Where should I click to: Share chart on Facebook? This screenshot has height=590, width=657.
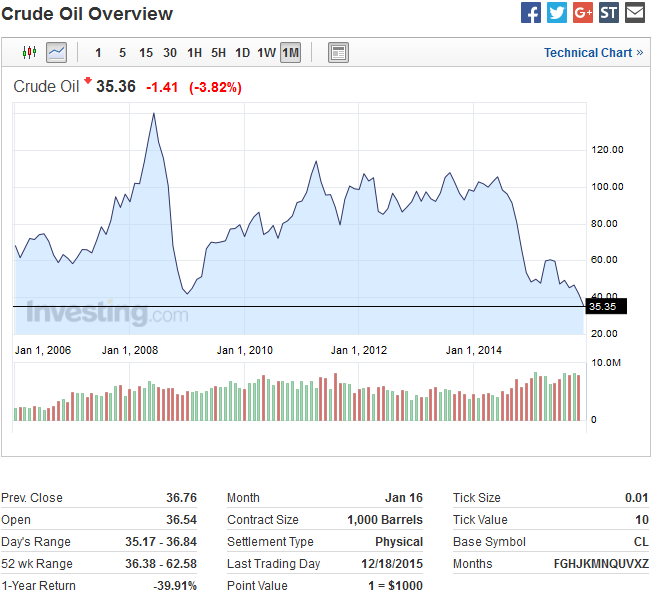click(530, 13)
